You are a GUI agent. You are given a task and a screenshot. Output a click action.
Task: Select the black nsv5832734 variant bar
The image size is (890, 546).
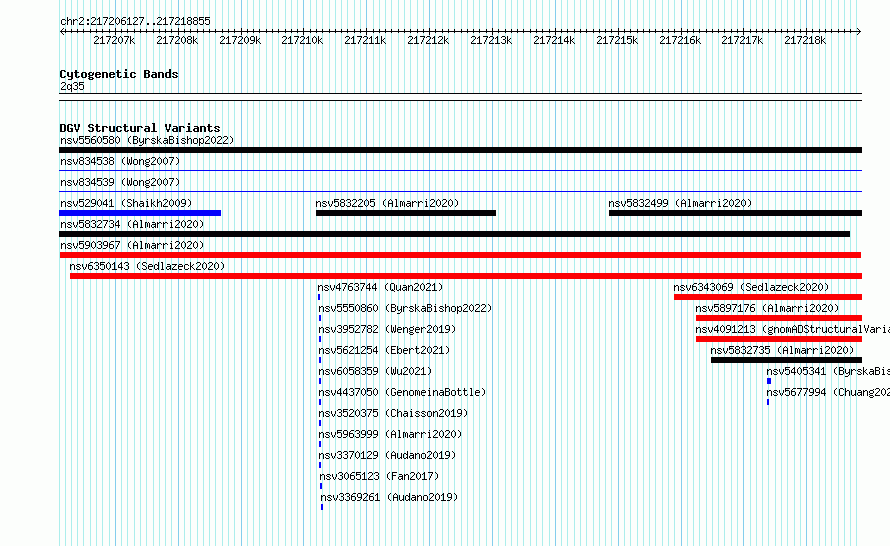click(455, 234)
